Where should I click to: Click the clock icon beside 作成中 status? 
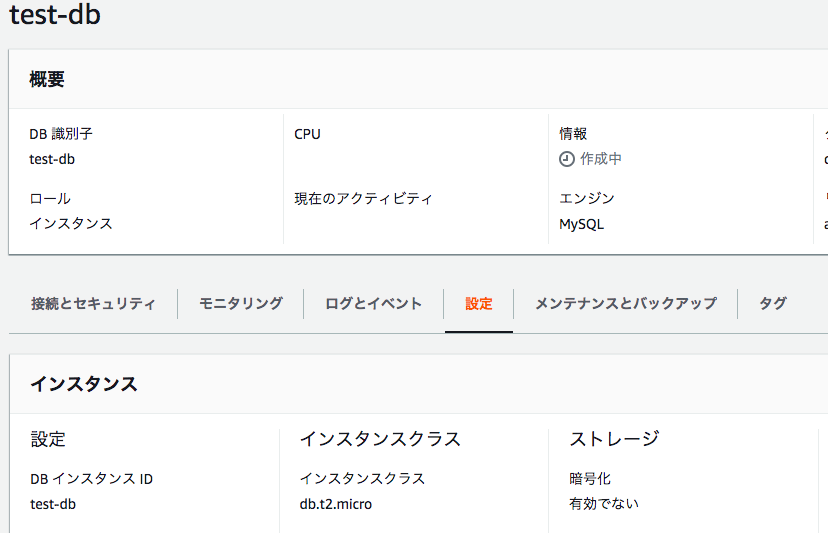tap(567, 159)
